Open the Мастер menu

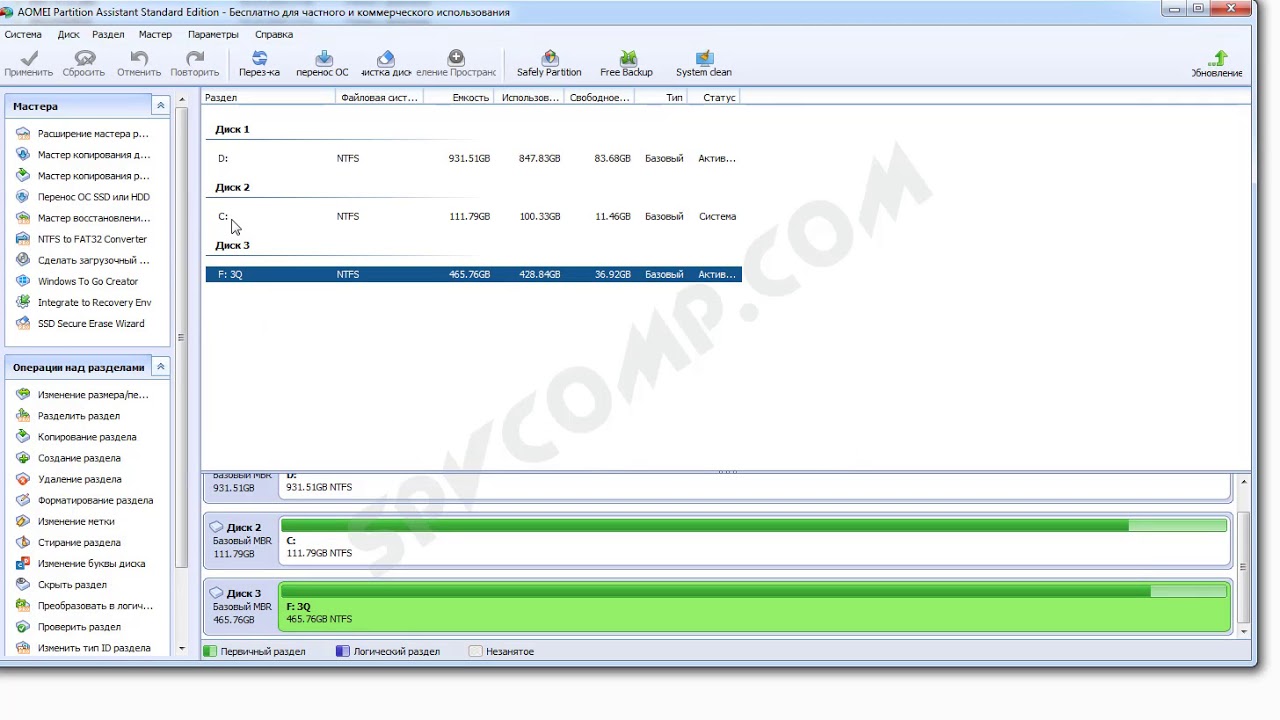(155, 34)
